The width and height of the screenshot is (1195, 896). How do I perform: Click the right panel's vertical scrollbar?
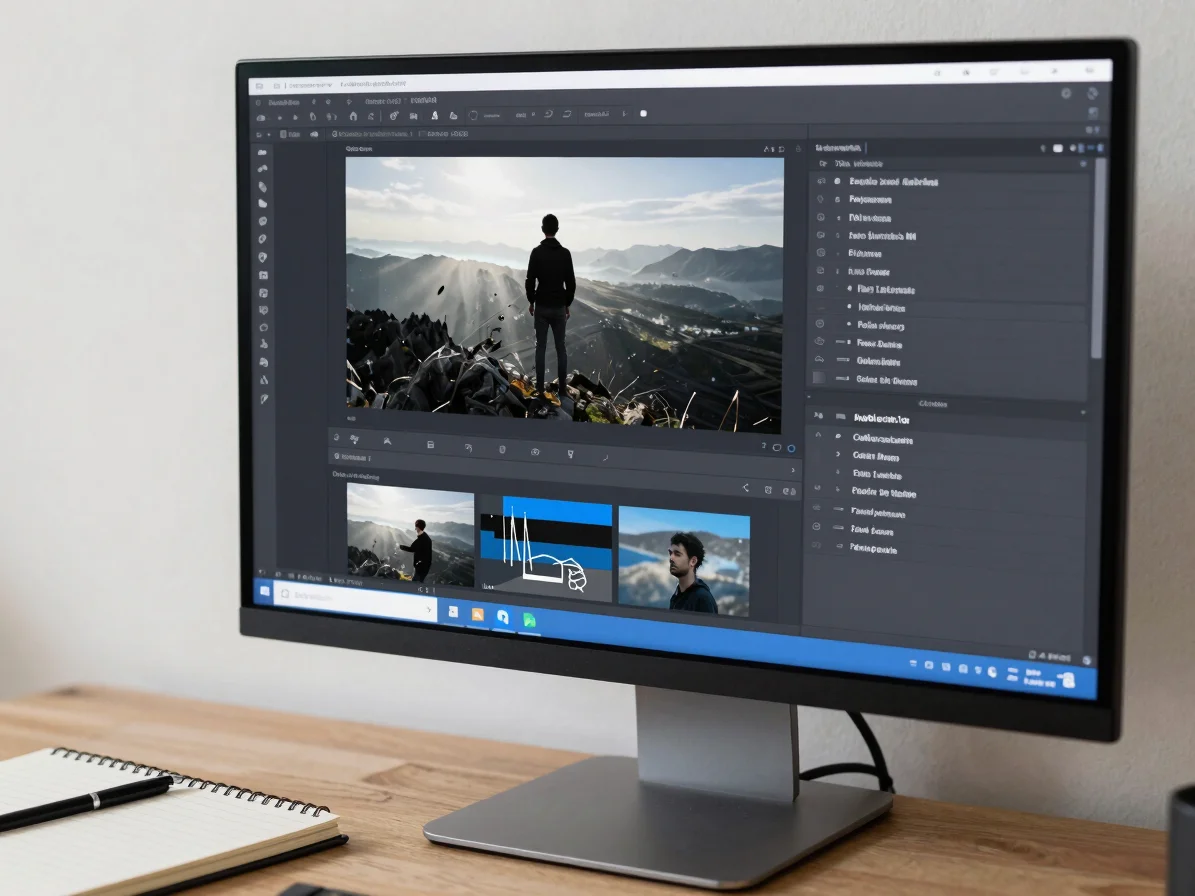tap(1097, 259)
